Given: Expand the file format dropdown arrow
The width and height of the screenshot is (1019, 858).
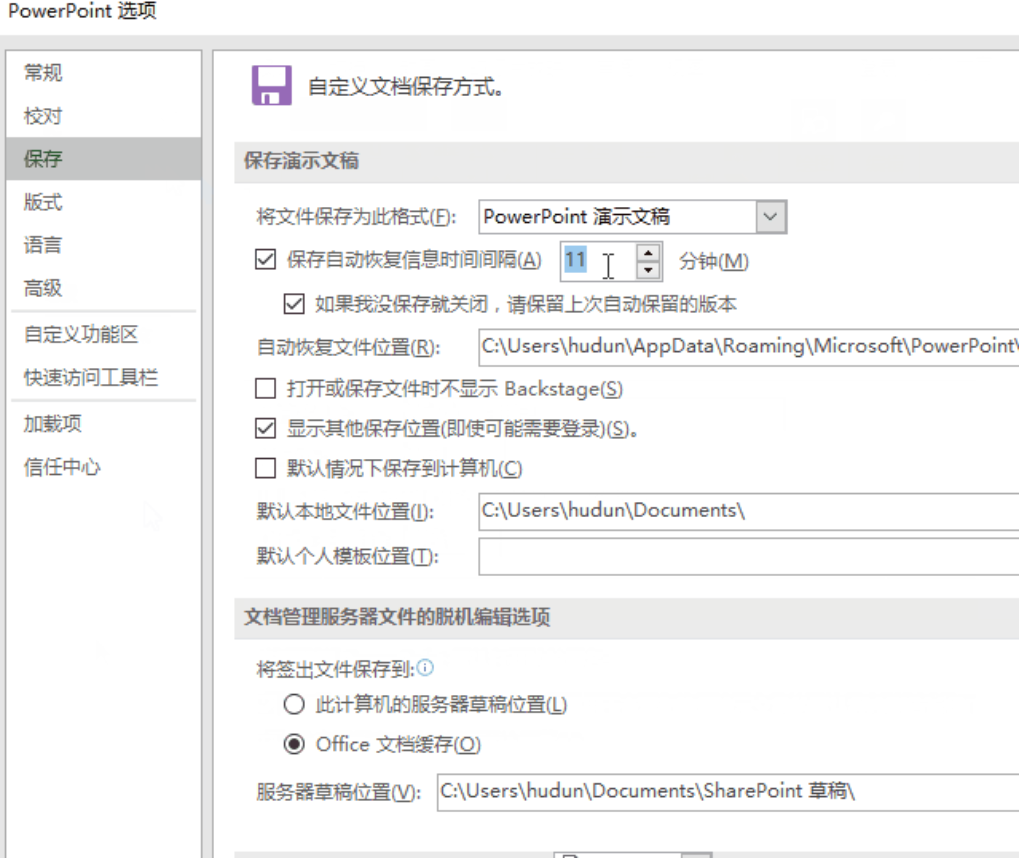Looking at the screenshot, I should click(x=771, y=216).
